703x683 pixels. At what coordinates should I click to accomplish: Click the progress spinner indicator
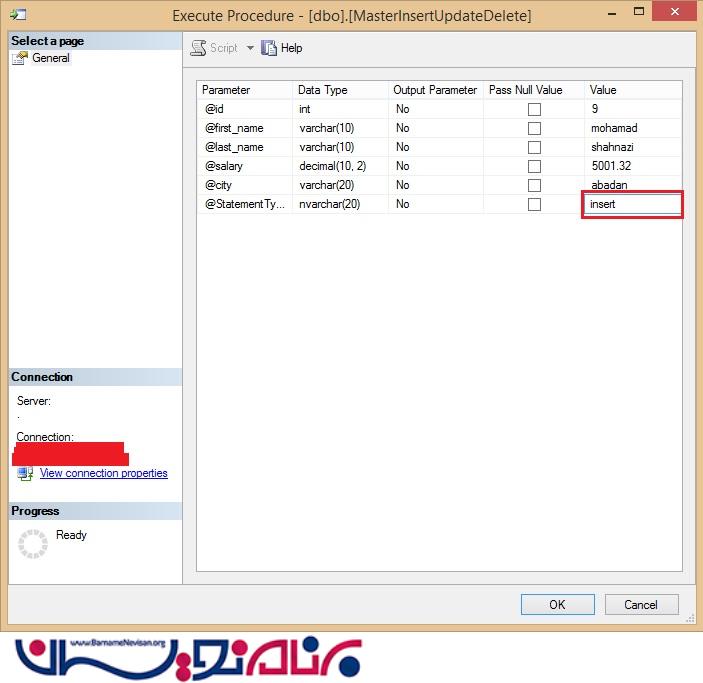(33, 544)
